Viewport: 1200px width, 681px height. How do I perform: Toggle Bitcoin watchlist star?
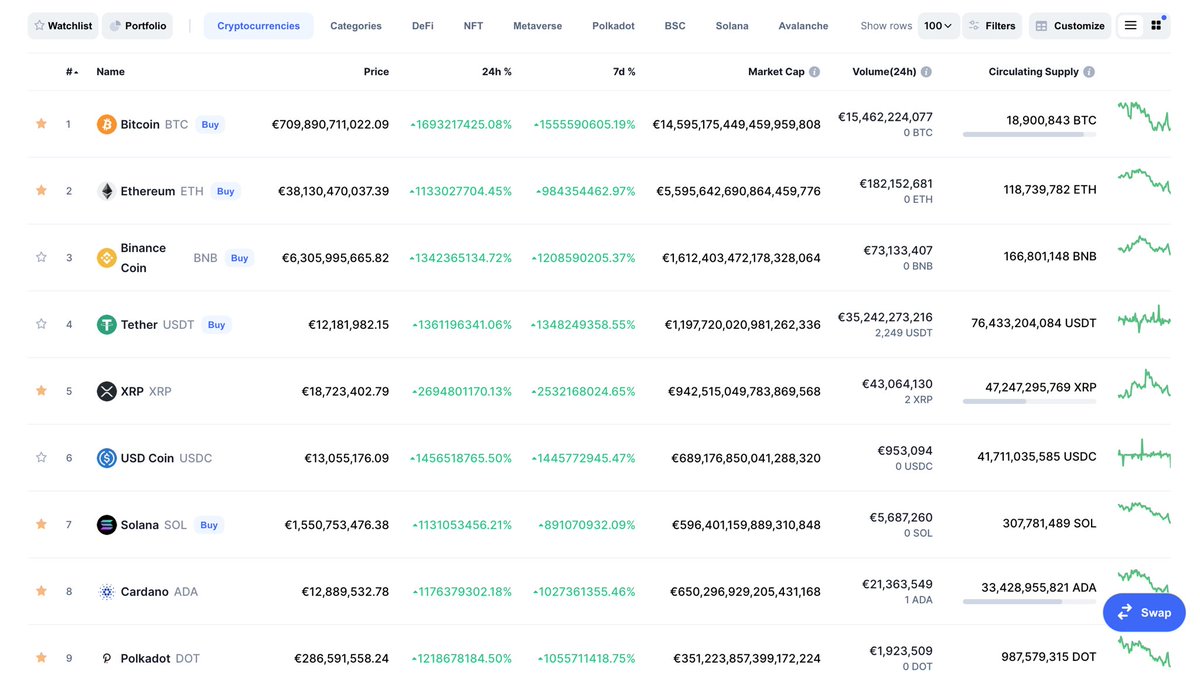pos(41,124)
